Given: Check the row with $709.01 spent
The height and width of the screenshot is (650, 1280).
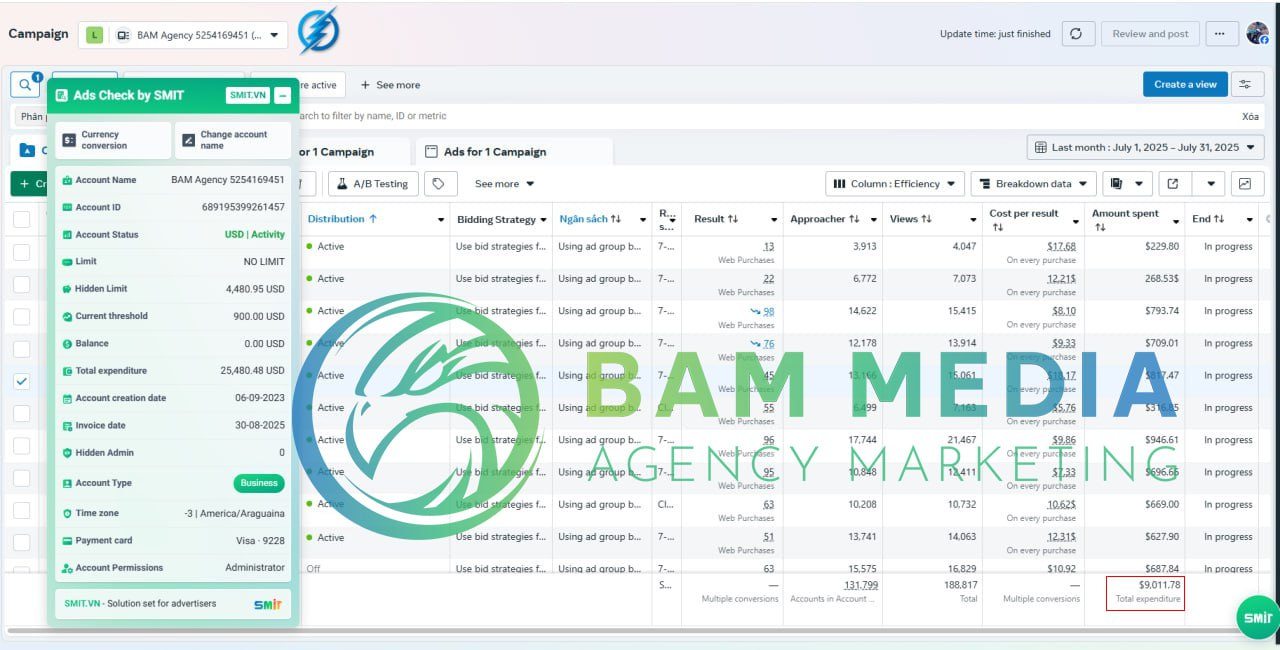Looking at the screenshot, I should tap(22, 349).
